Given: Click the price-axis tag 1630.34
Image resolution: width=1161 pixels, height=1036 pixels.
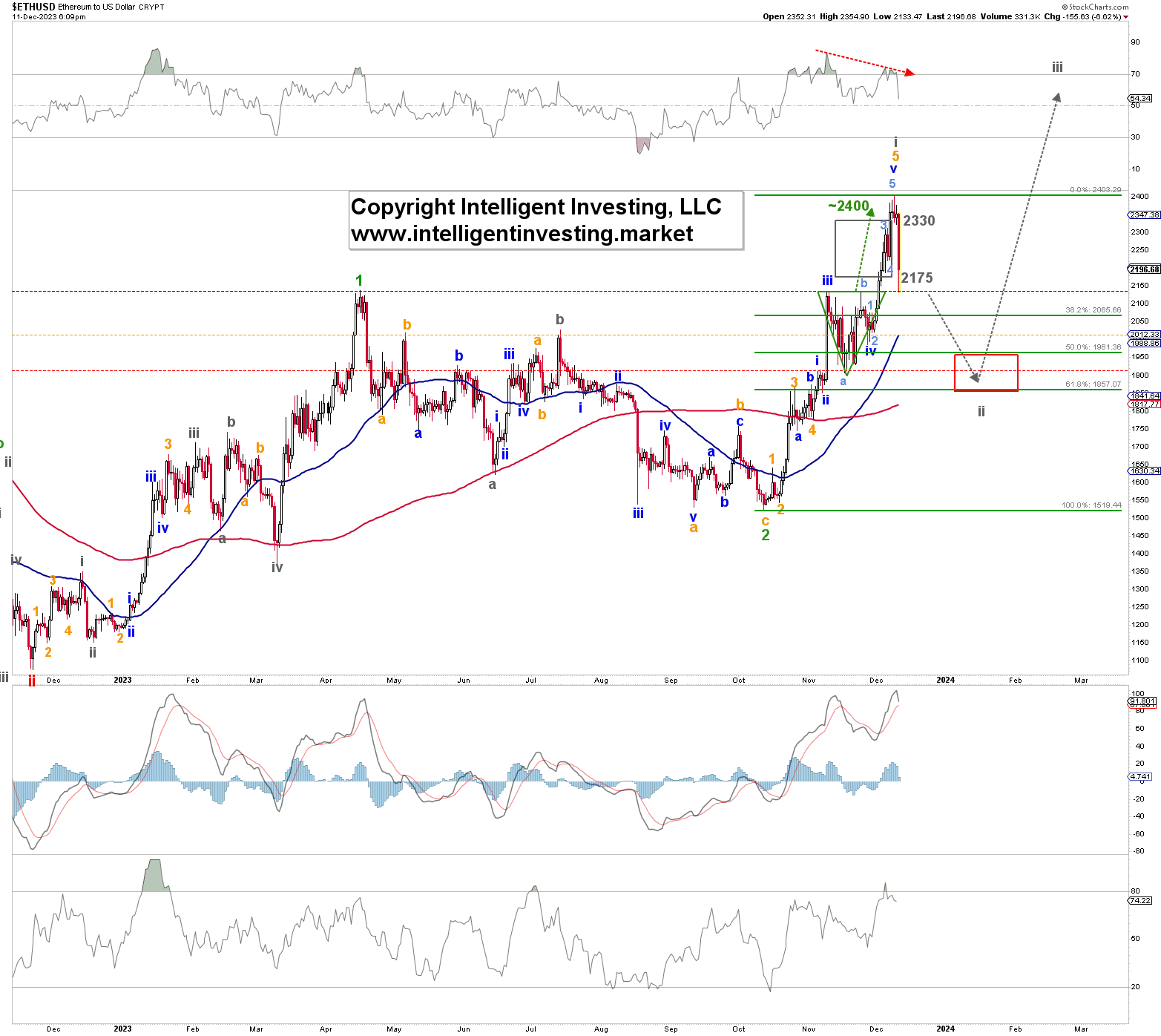Looking at the screenshot, I should (1145, 471).
